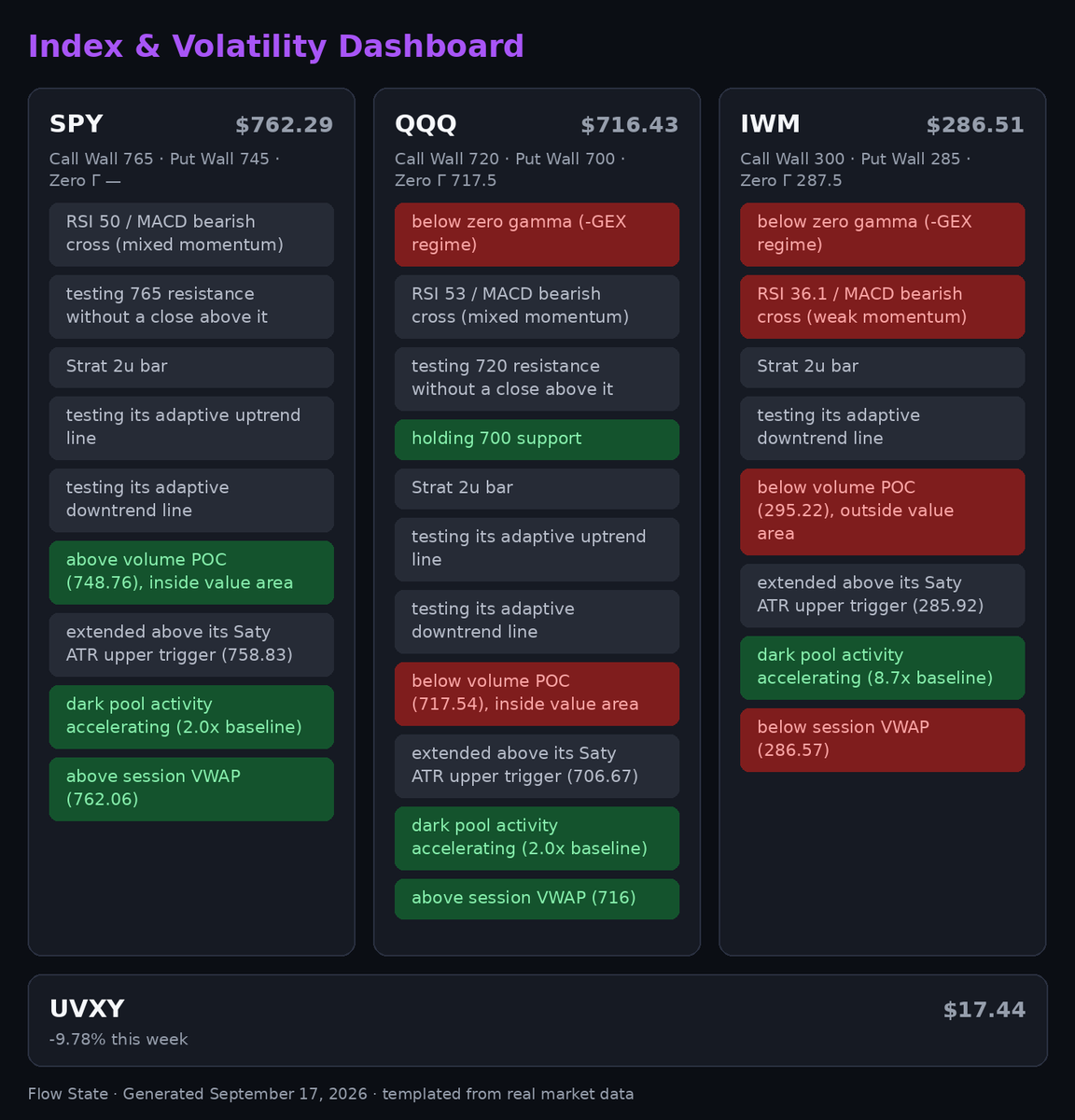Select the IWM ticker heading

[x=770, y=124]
